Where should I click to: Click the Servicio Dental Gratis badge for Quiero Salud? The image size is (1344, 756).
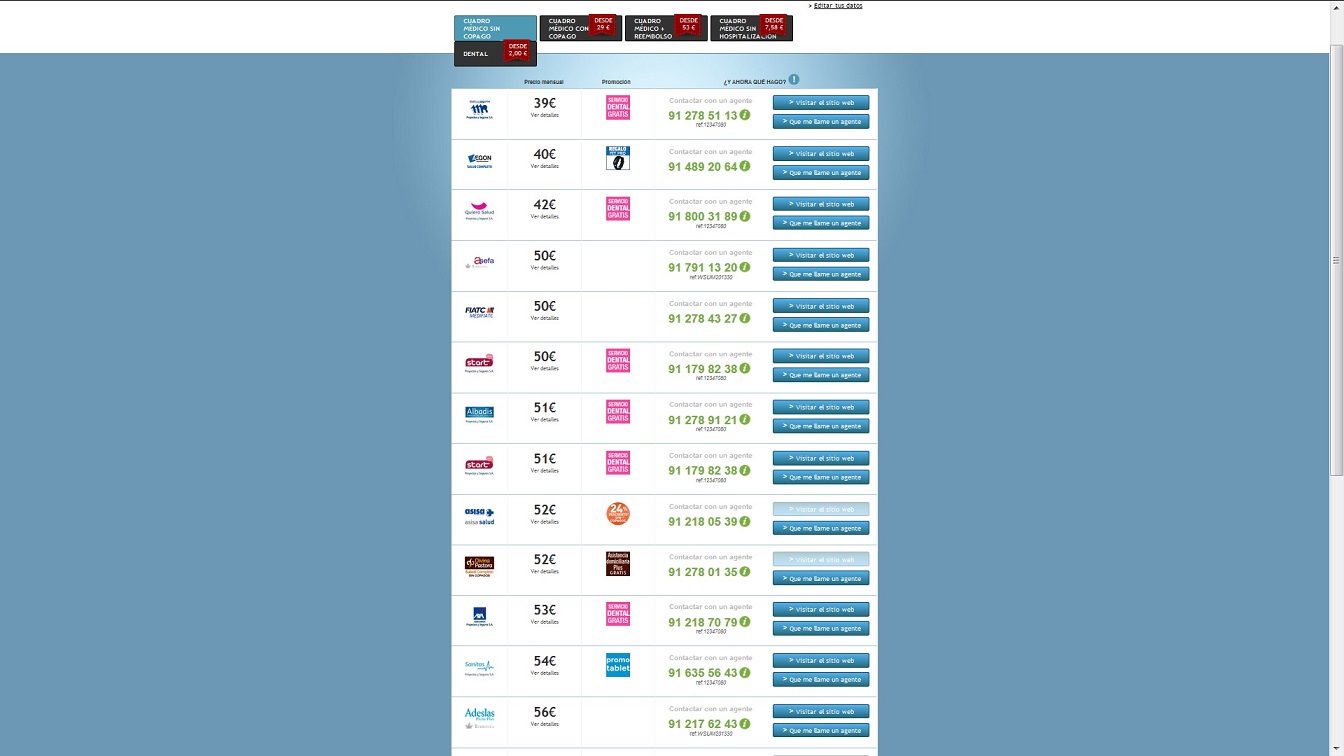618,208
